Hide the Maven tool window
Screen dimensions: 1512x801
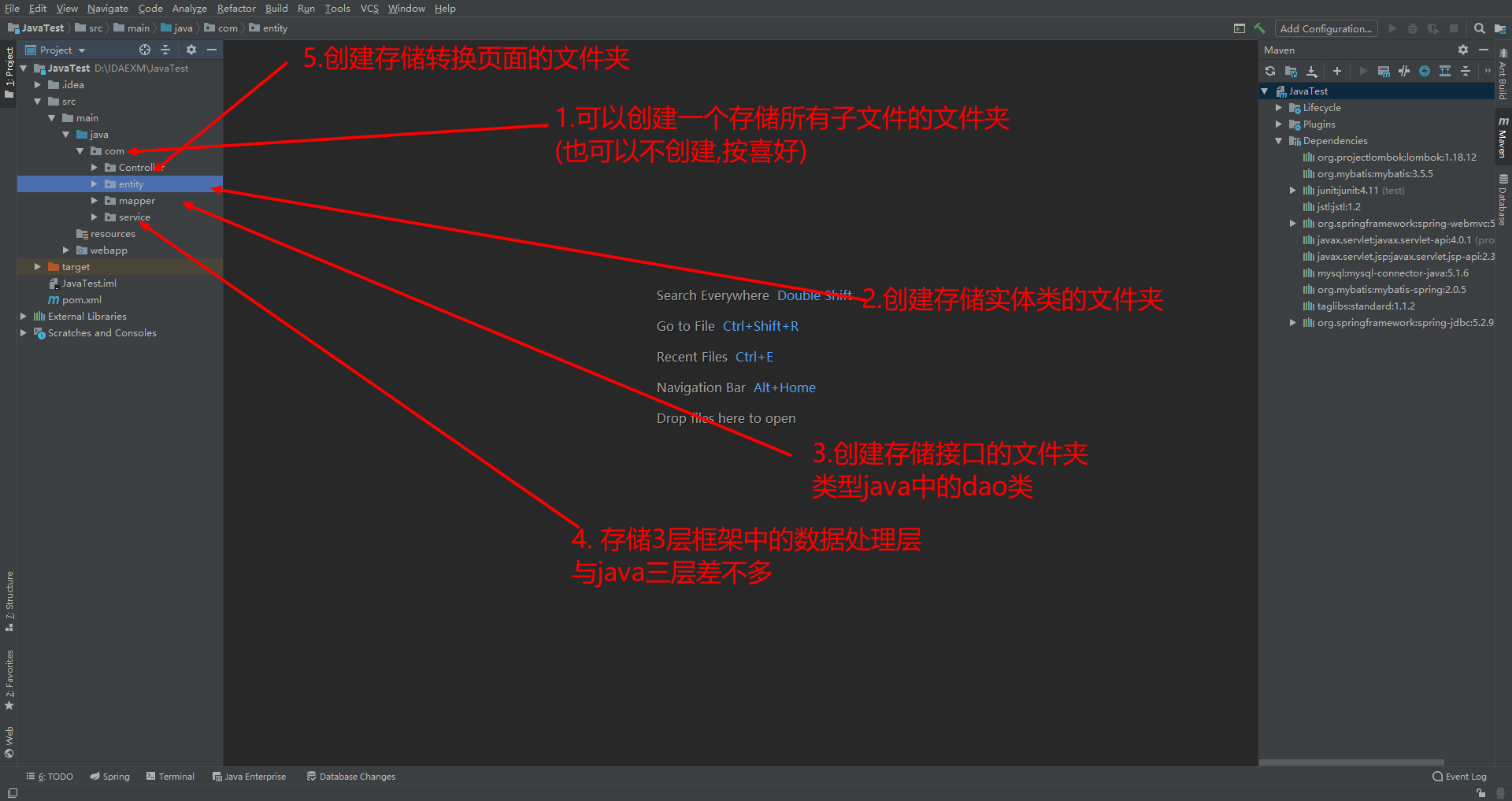[x=1484, y=50]
